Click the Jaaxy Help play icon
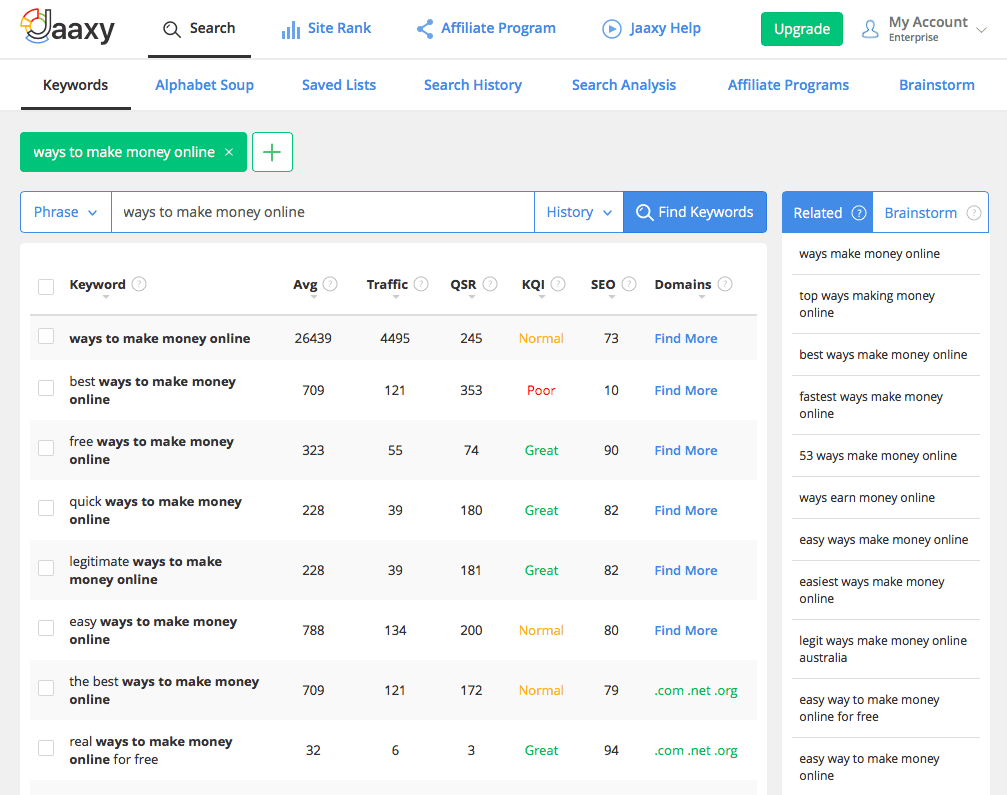 tap(611, 29)
